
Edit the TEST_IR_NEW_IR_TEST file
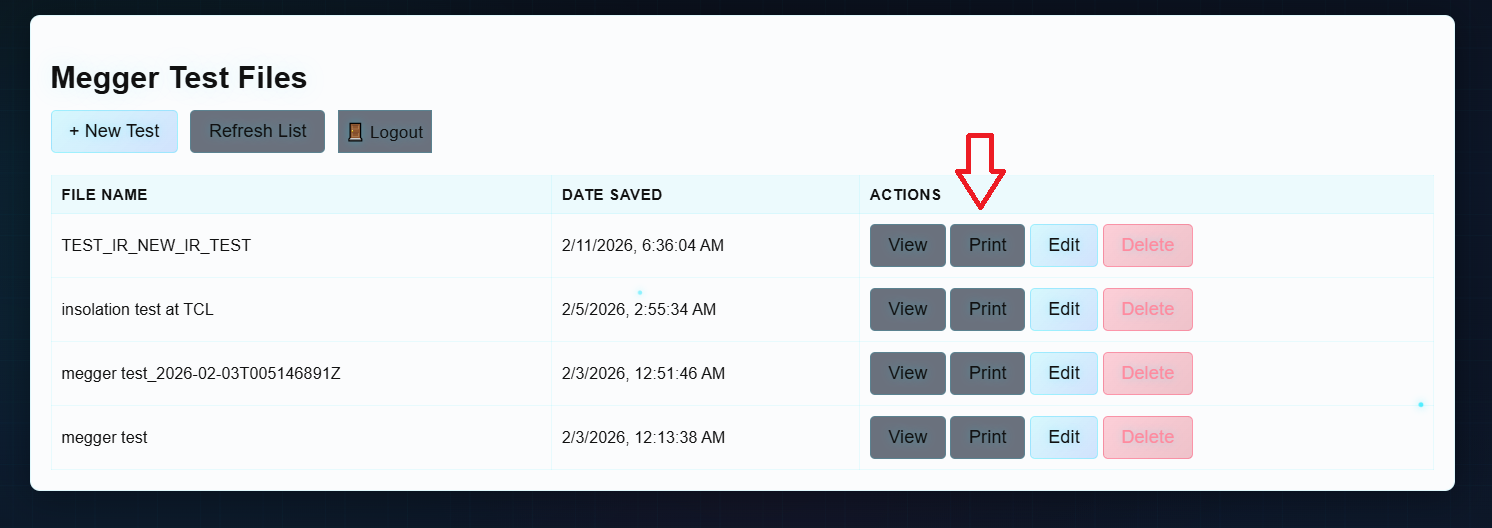1063,245
